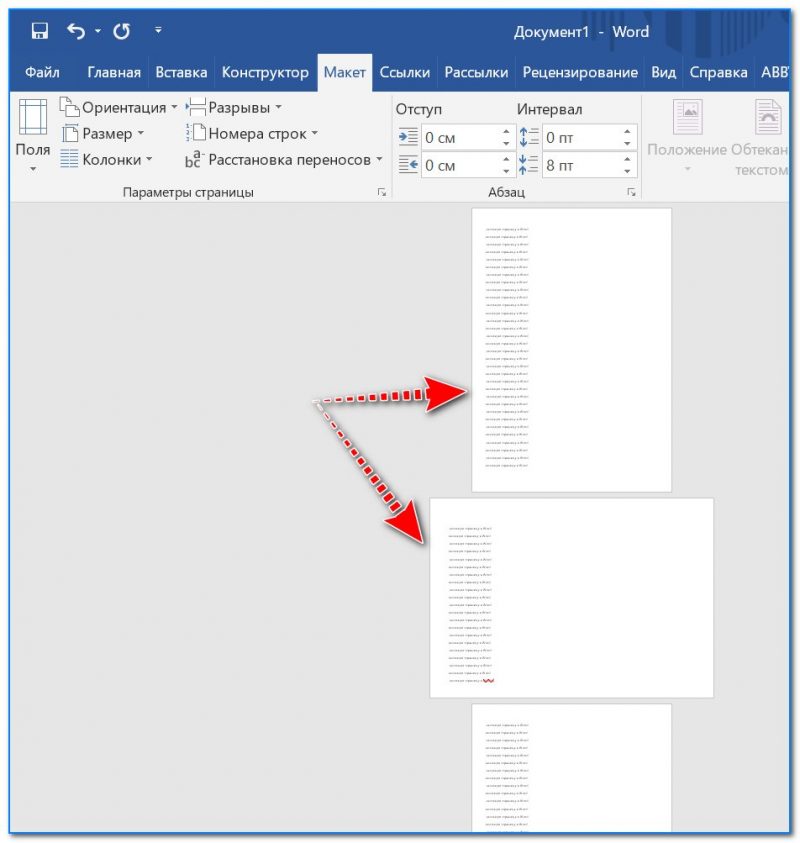The width and height of the screenshot is (800, 843).
Task: Expand Расстановка переносов hyphenation dropdown
Action: click(x=285, y=160)
